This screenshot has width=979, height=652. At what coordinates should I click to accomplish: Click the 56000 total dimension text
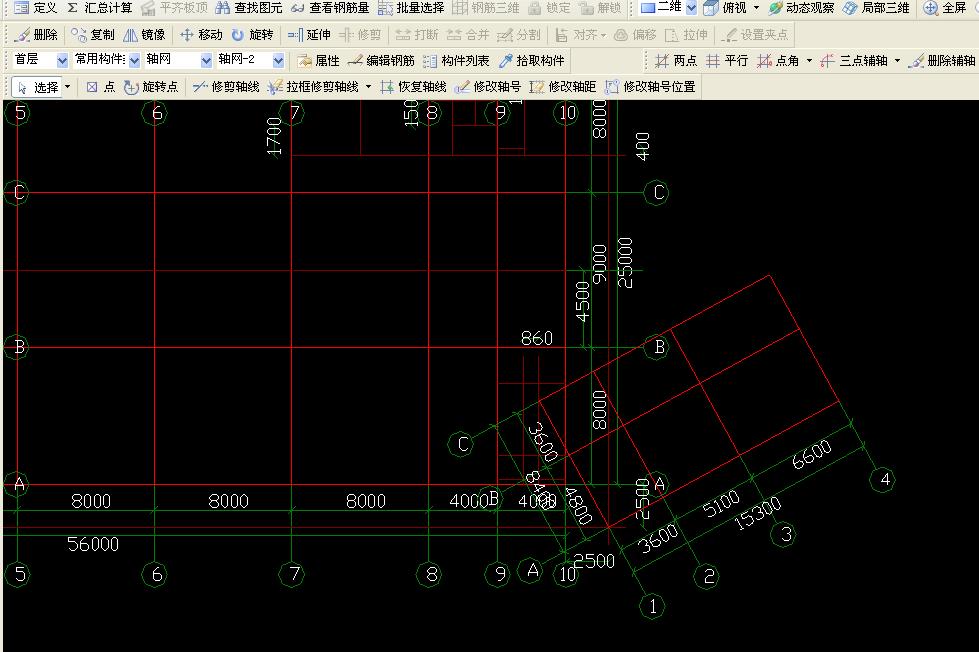93,544
